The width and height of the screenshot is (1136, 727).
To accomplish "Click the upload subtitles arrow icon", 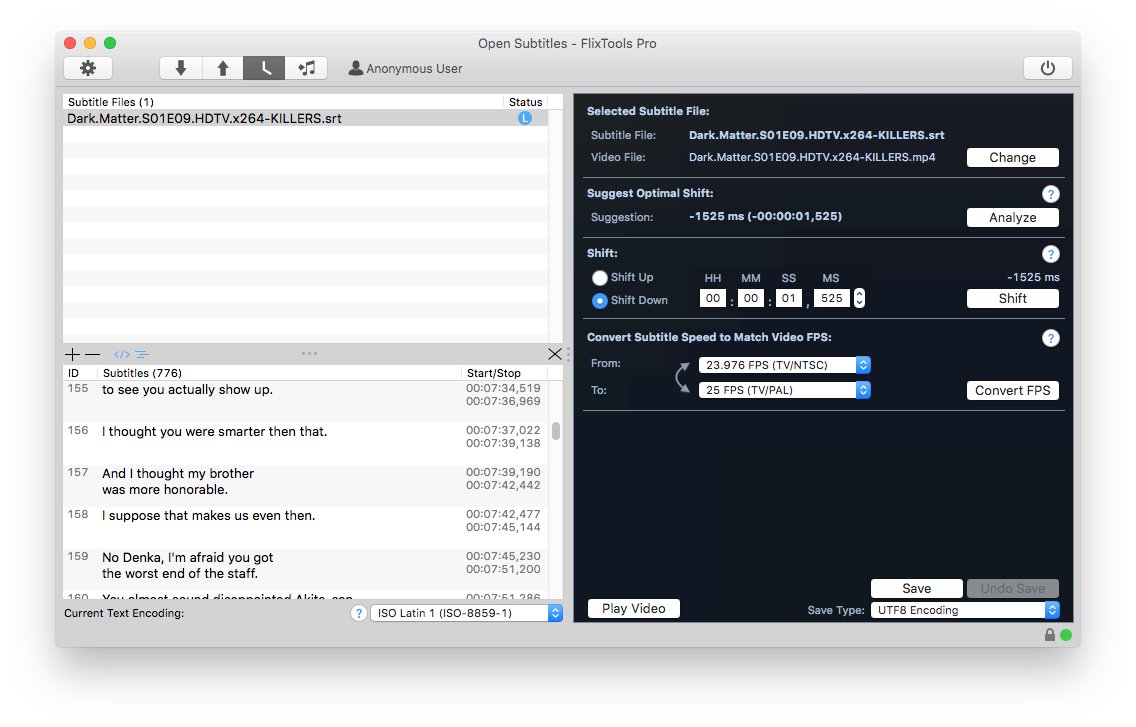I will [x=222, y=68].
